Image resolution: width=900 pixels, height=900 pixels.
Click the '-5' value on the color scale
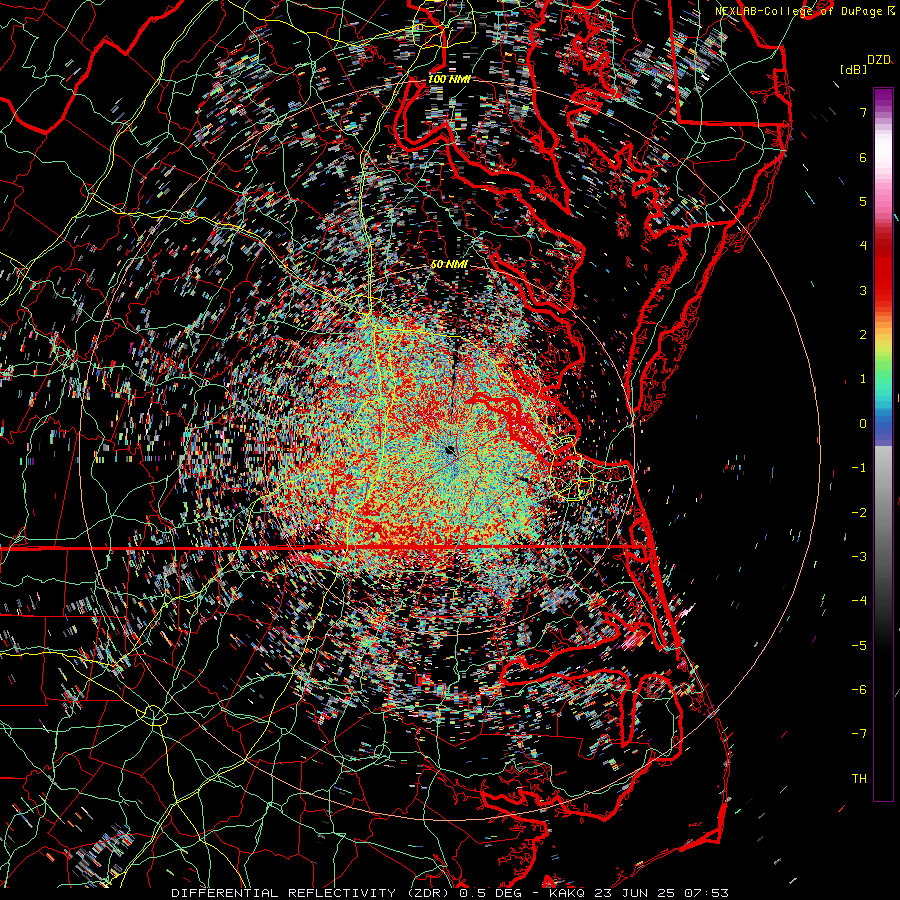coord(859,646)
